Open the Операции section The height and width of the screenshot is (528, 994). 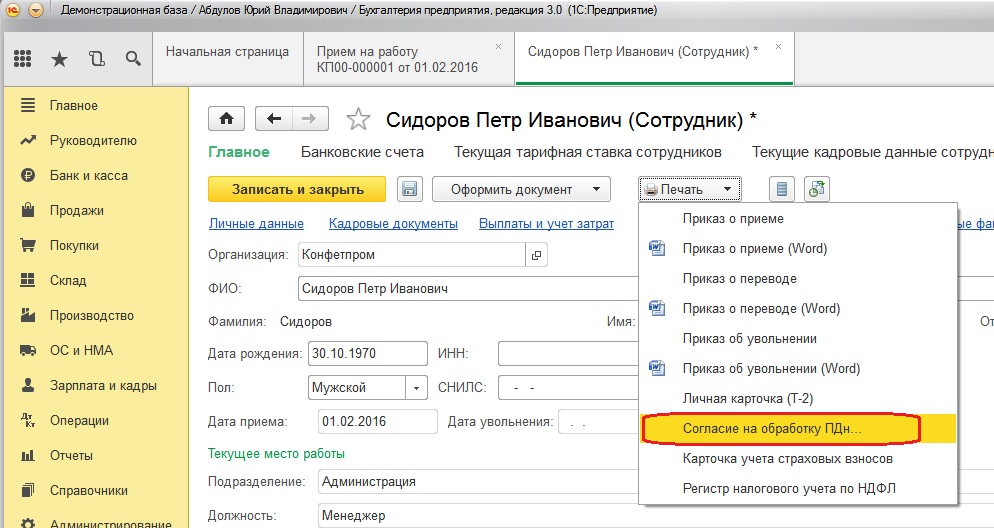[79, 420]
